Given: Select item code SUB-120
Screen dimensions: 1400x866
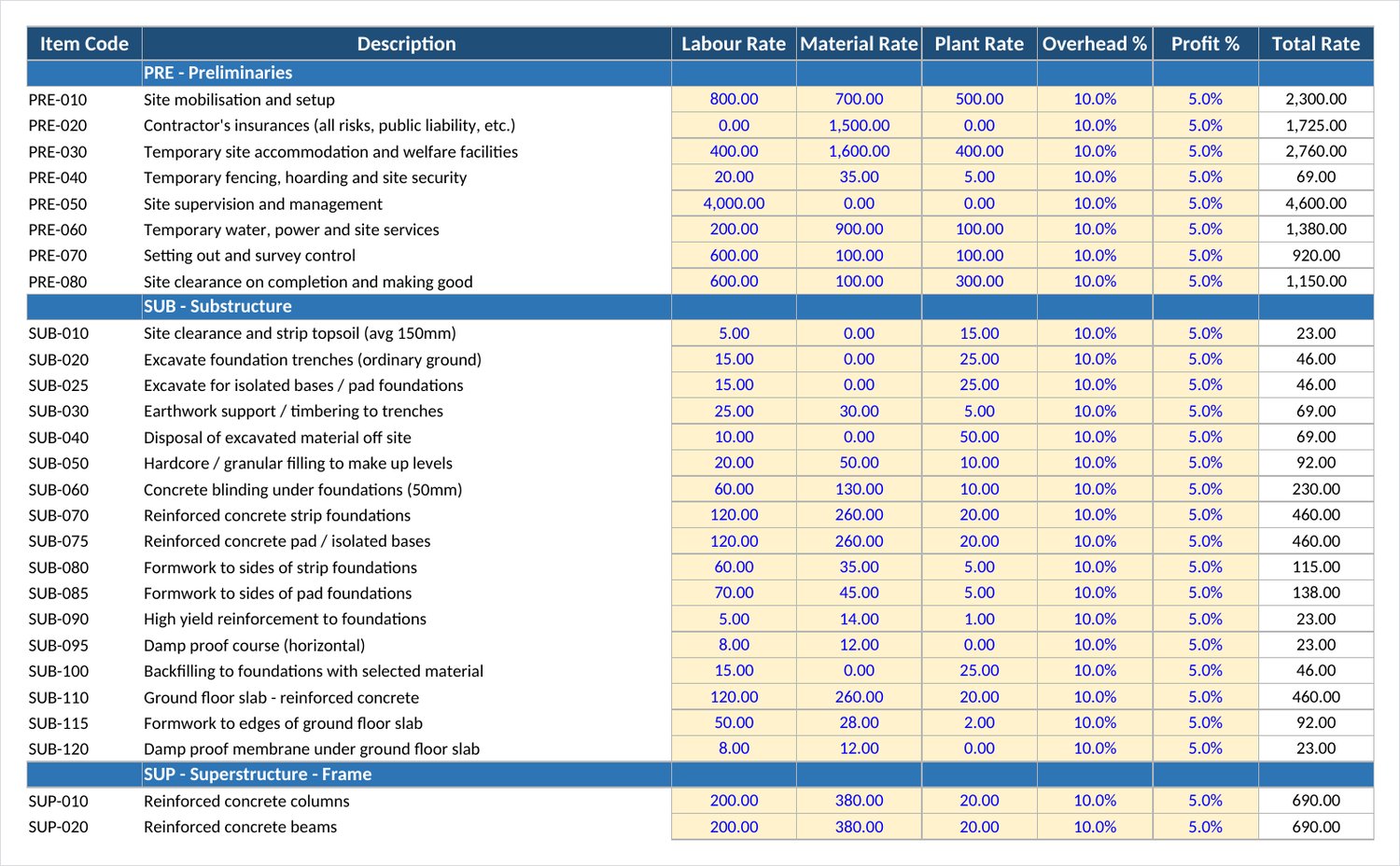Looking at the screenshot, I should coord(58,749).
